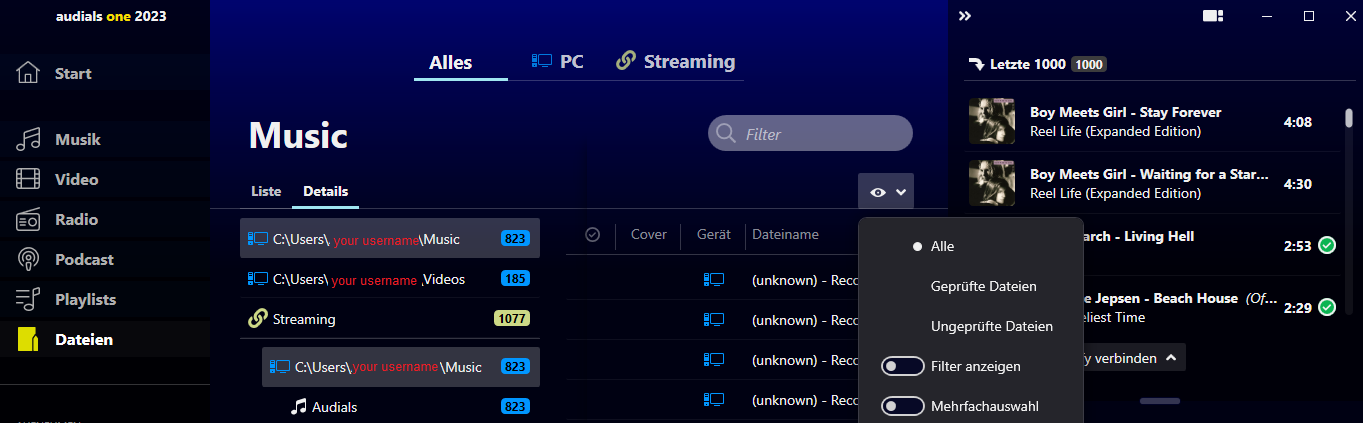Image resolution: width=1363 pixels, height=423 pixels.
Task: Select the Living Hell track
Action: pos(1150,245)
